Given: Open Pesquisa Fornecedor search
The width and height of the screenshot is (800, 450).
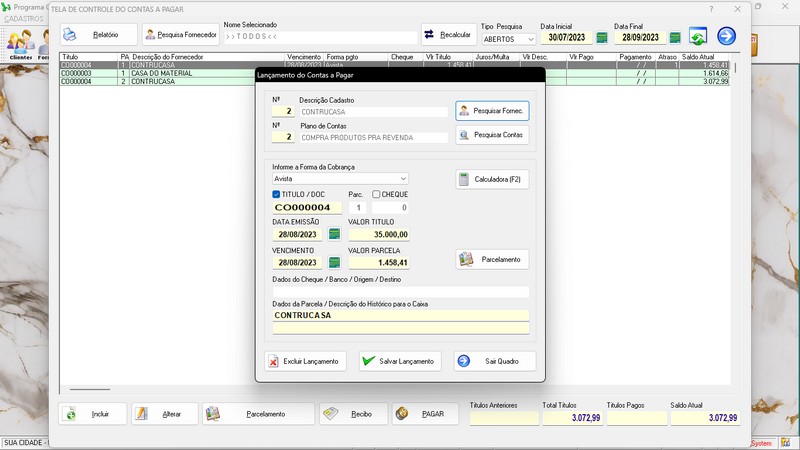Looking at the screenshot, I should point(181,35).
